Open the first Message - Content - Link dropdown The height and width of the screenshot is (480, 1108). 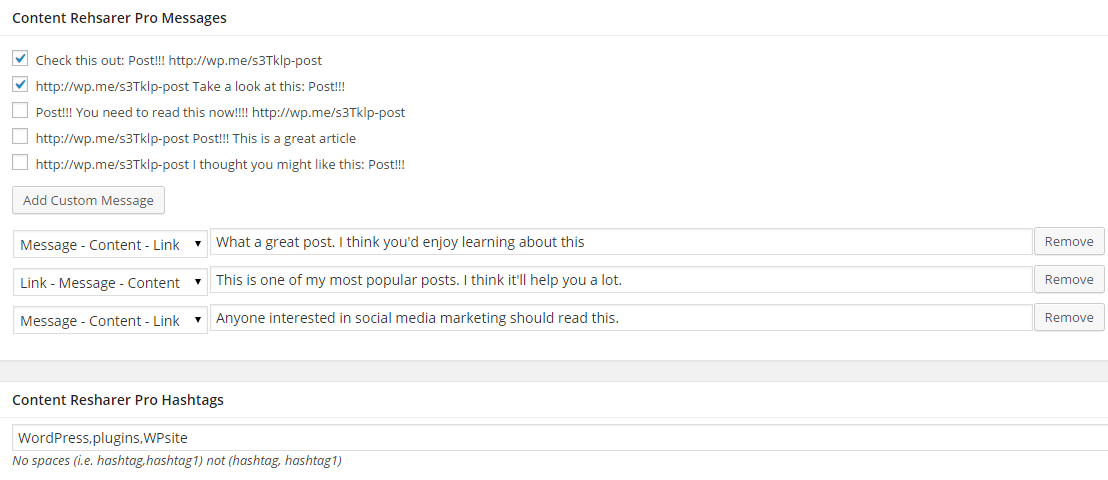pyautogui.click(x=110, y=245)
